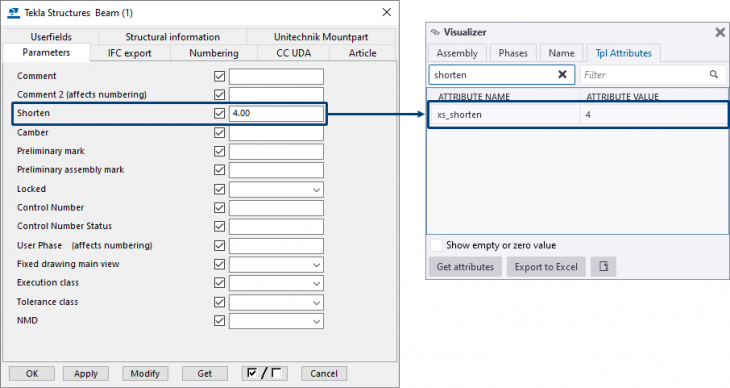Toggle the Comment checkbox

(x=219, y=76)
